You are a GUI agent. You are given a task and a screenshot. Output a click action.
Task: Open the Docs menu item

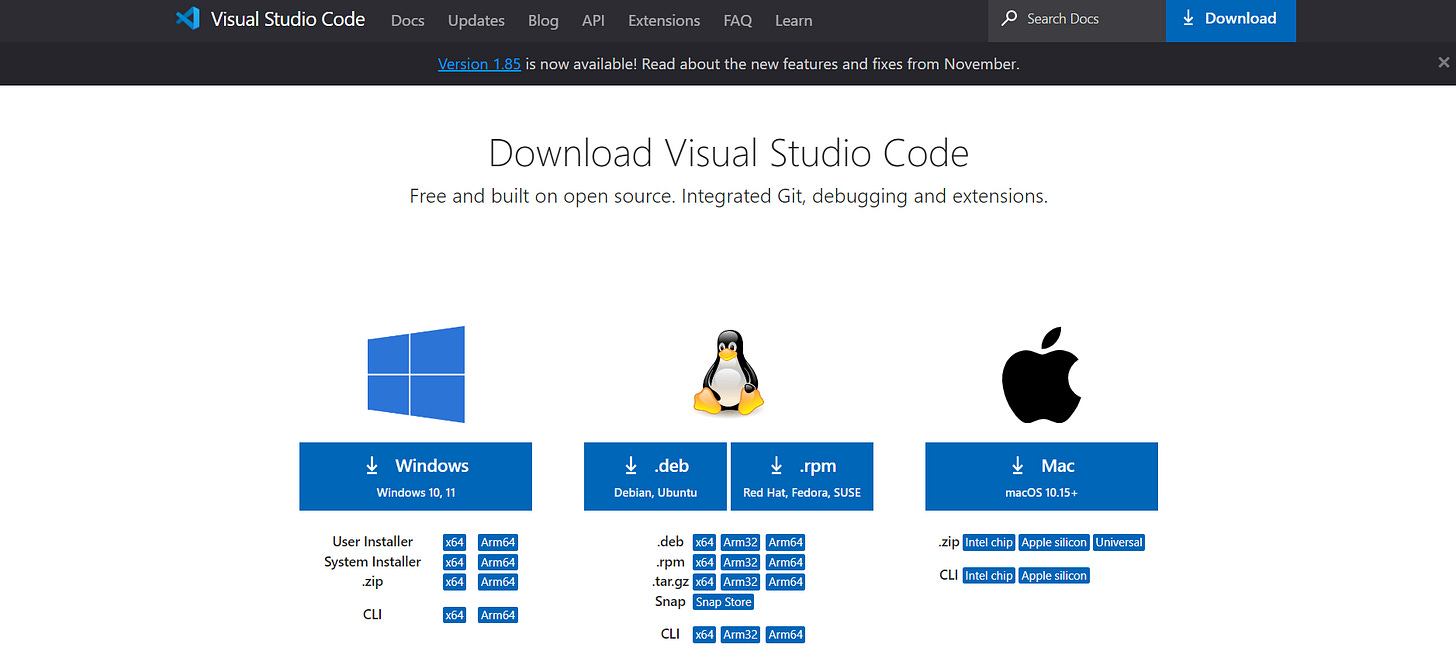pyautogui.click(x=408, y=20)
